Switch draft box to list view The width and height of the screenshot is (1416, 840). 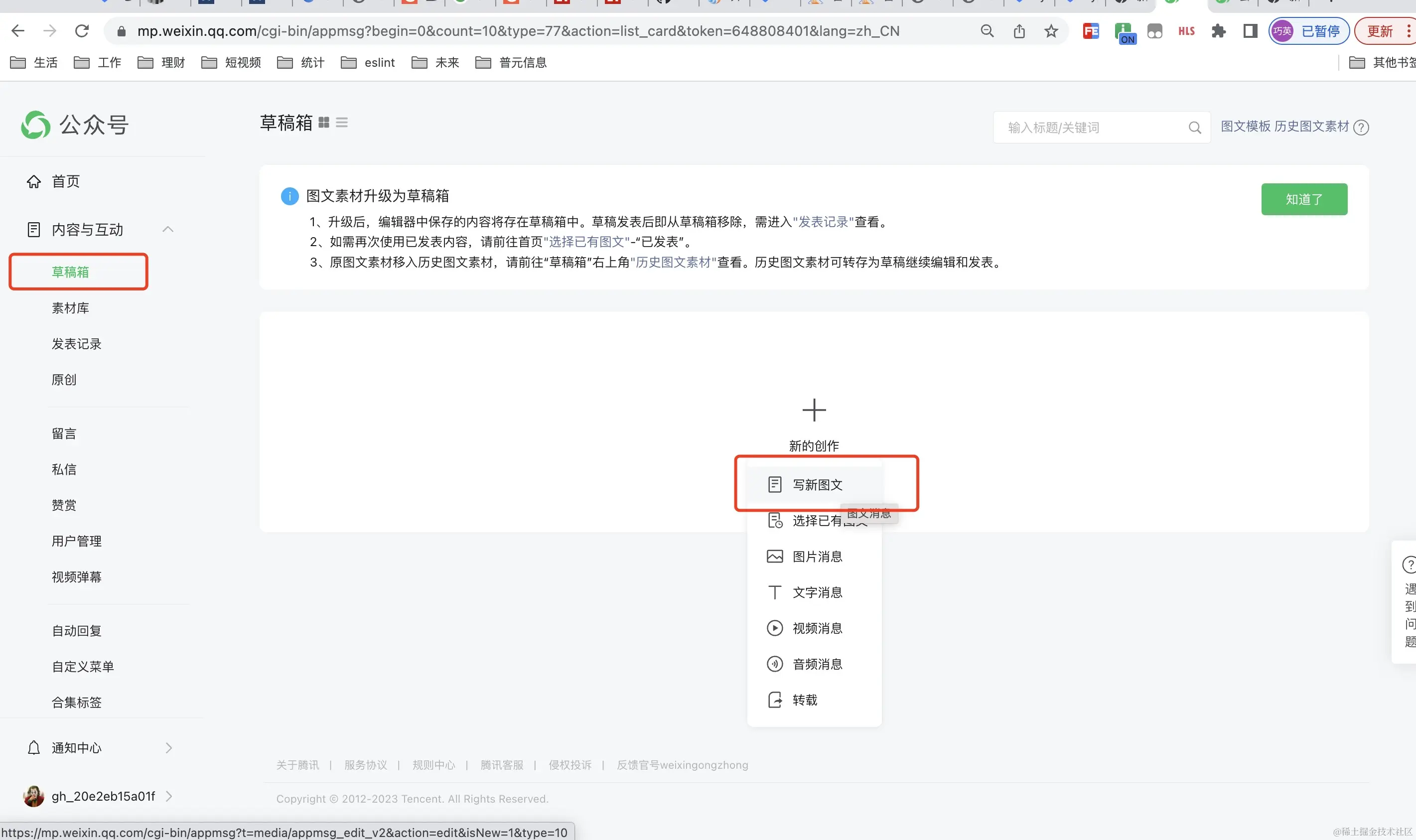tap(342, 122)
